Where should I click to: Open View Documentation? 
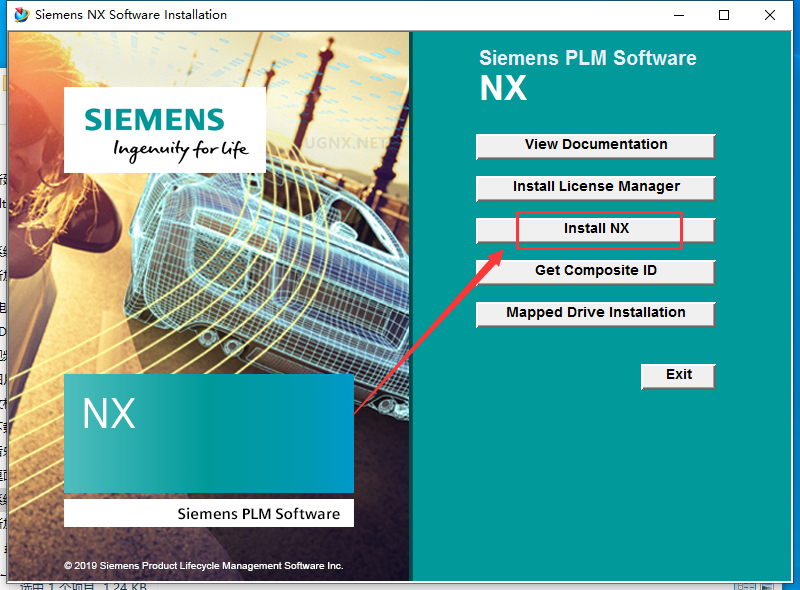[x=596, y=145]
